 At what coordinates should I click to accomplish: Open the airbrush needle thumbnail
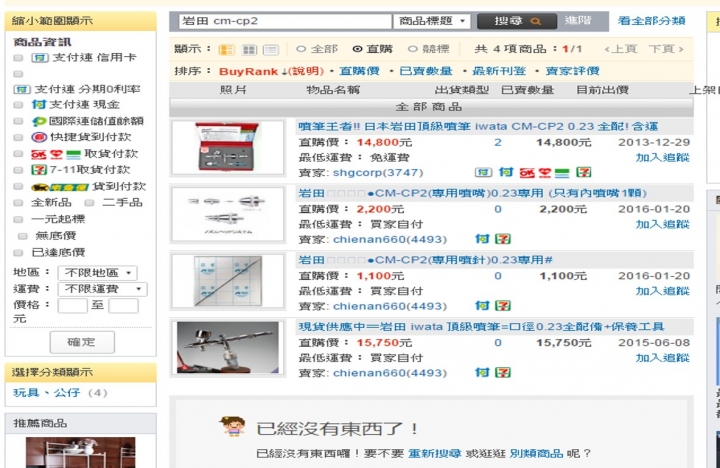tap(227, 281)
